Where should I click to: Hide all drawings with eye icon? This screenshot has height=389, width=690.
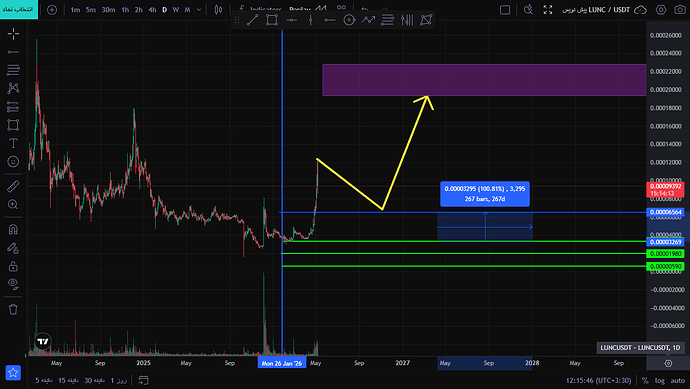click(13, 284)
